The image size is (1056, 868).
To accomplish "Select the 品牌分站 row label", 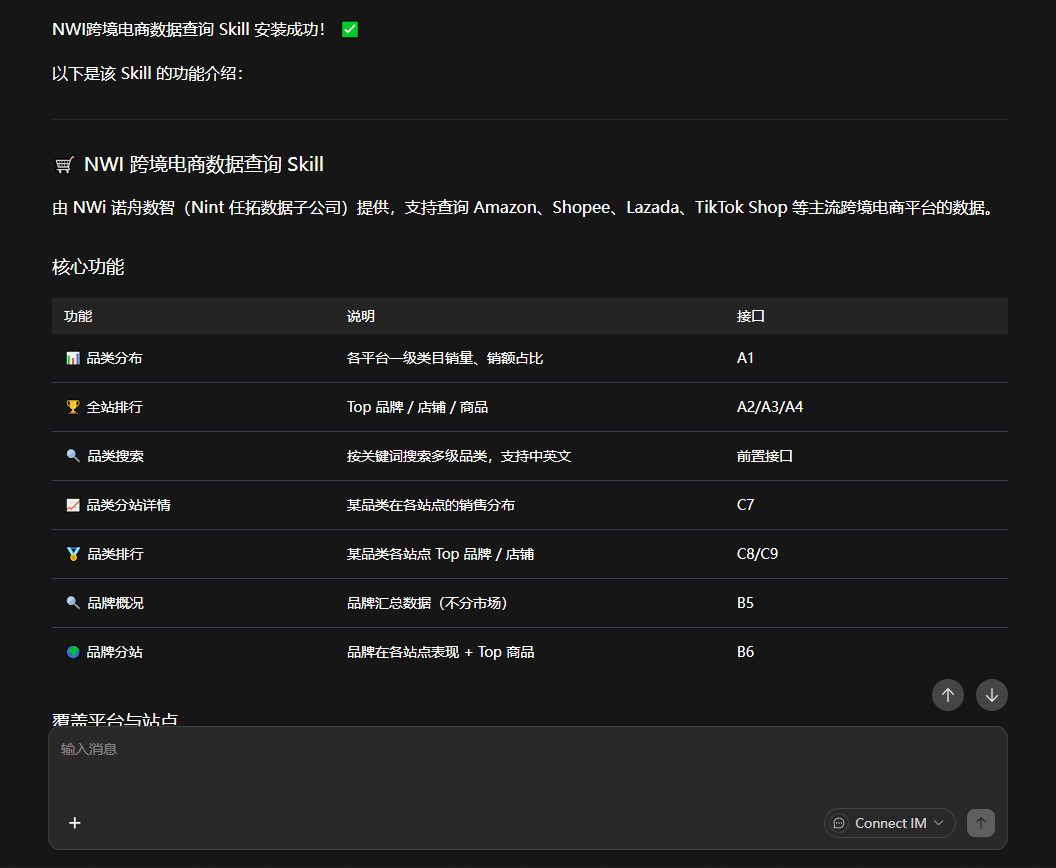I will click(x=114, y=652).
